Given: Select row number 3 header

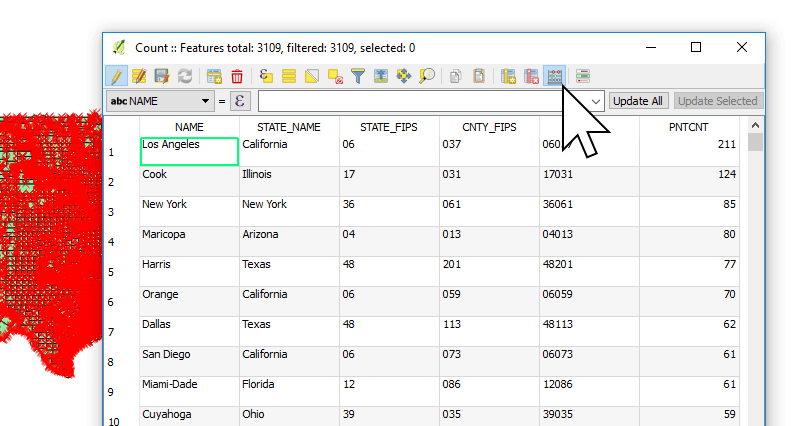Looking at the screenshot, I should pyautogui.click(x=121, y=212).
